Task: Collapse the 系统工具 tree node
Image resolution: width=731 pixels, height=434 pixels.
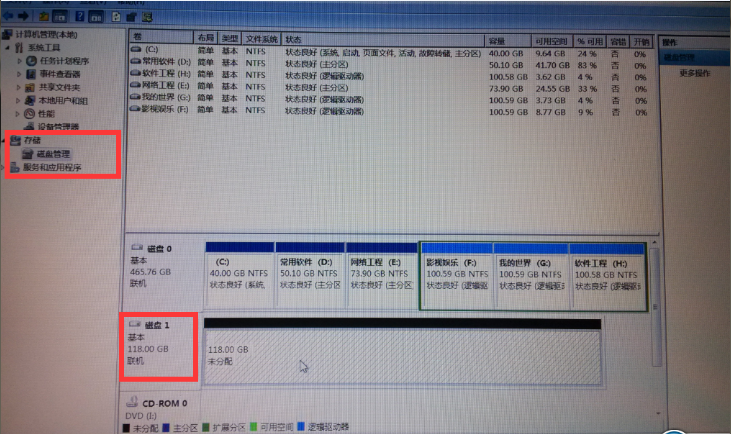Action: pyautogui.click(x=7, y=48)
